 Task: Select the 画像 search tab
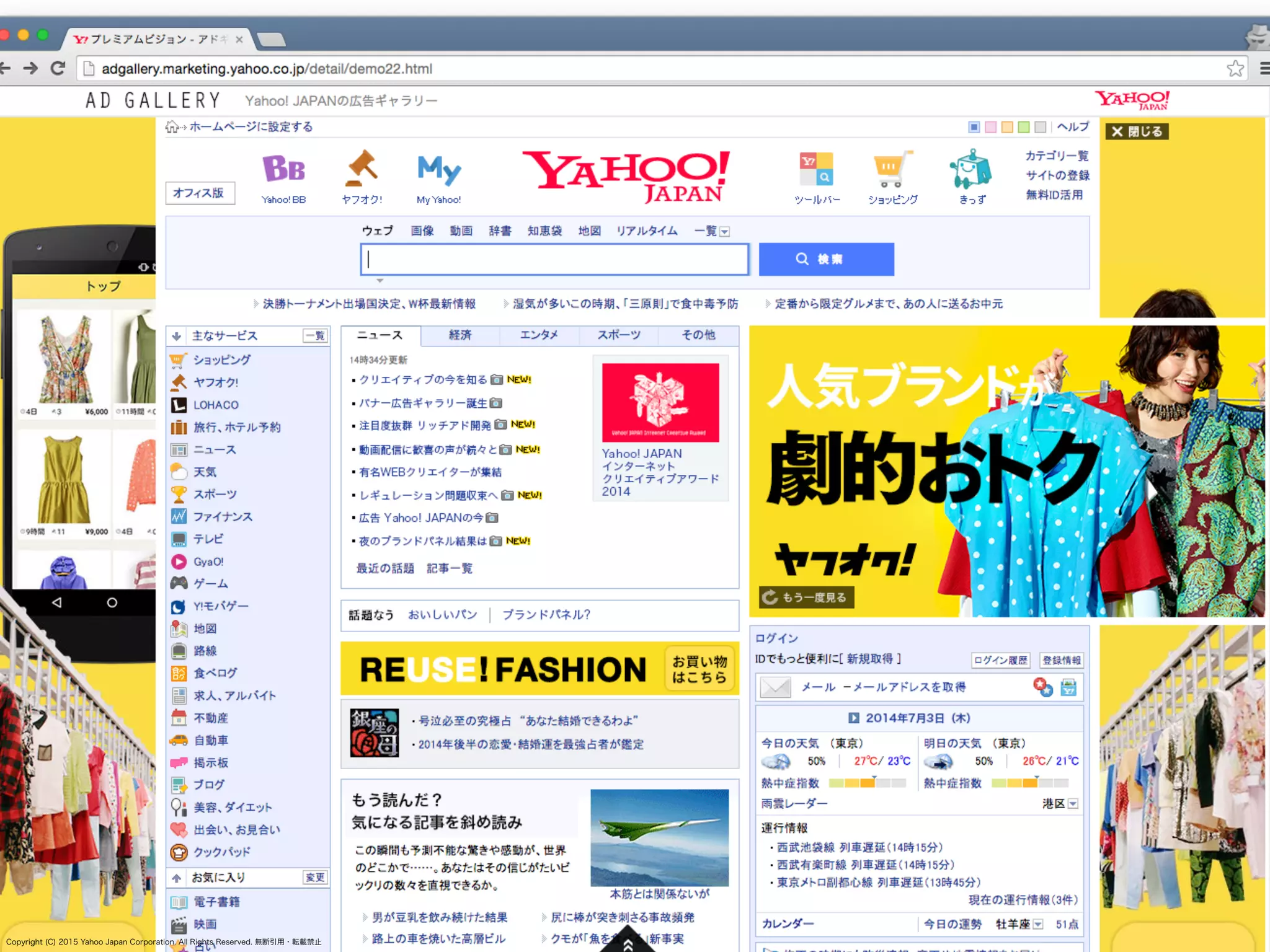[422, 231]
